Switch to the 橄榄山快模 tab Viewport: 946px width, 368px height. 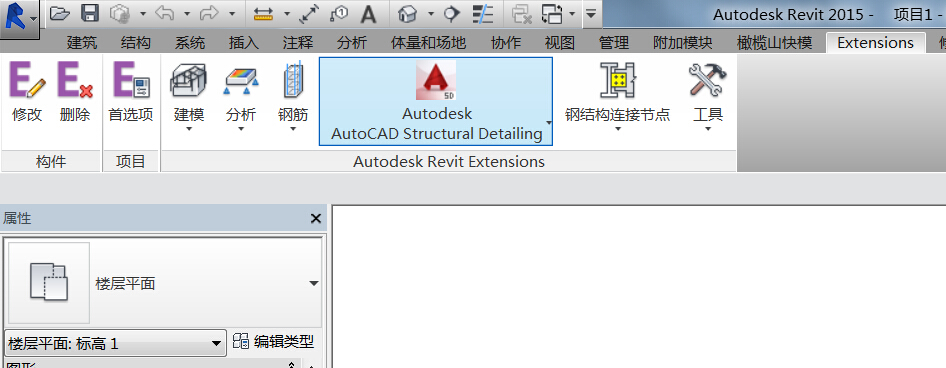coord(774,43)
